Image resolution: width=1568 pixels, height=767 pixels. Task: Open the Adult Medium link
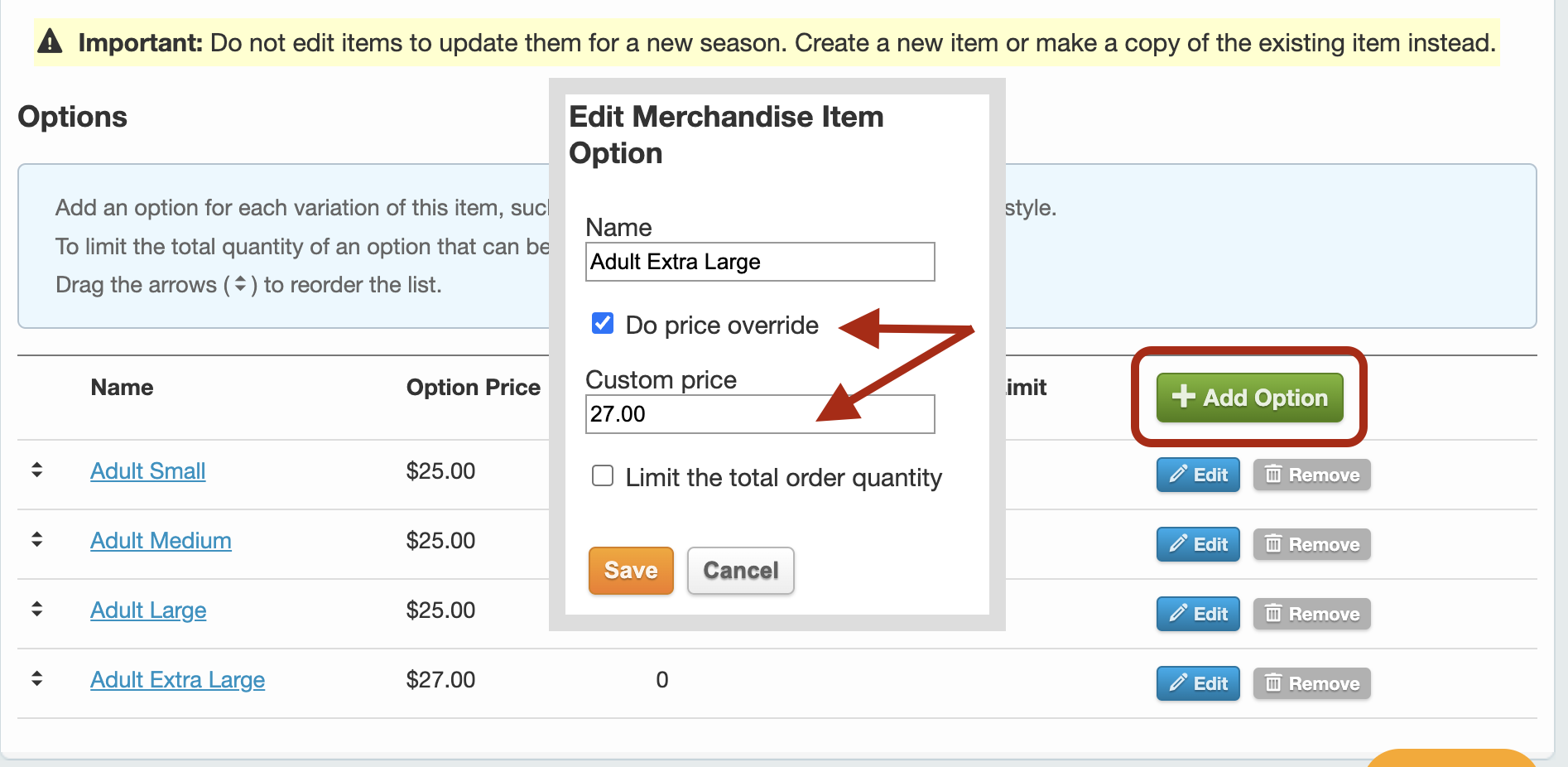pos(161,541)
